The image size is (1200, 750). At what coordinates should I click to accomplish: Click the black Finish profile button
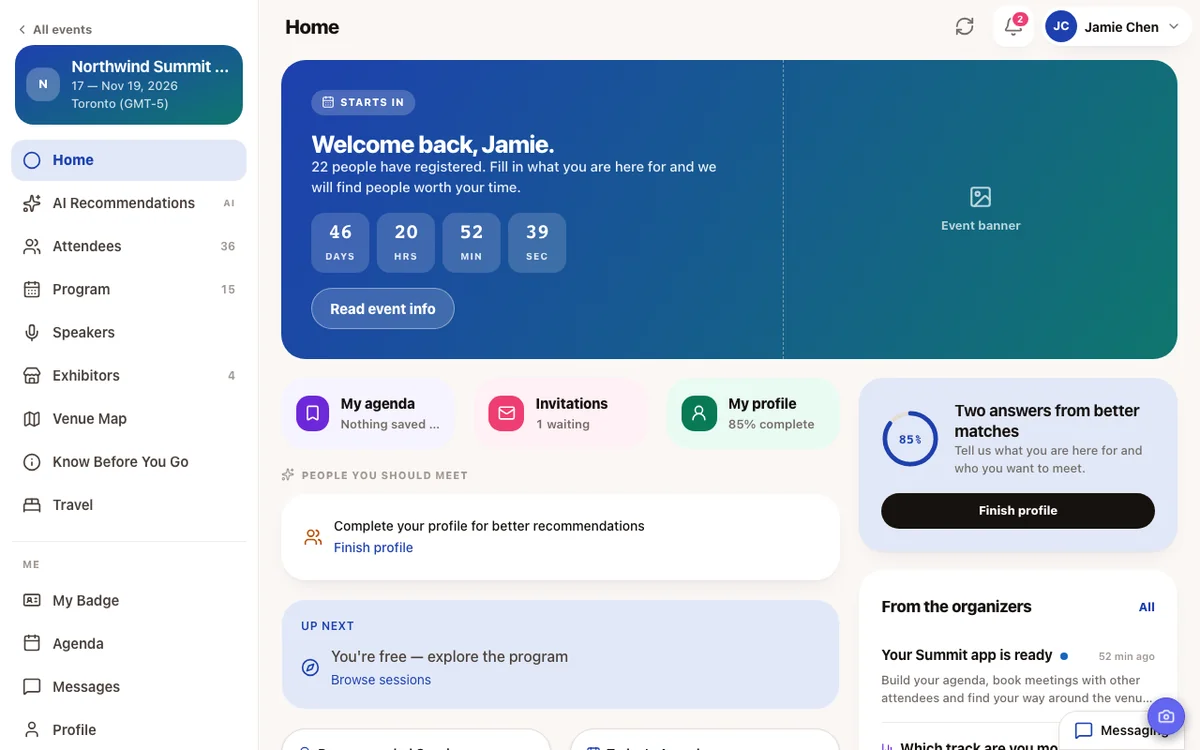tap(1018, 510)
